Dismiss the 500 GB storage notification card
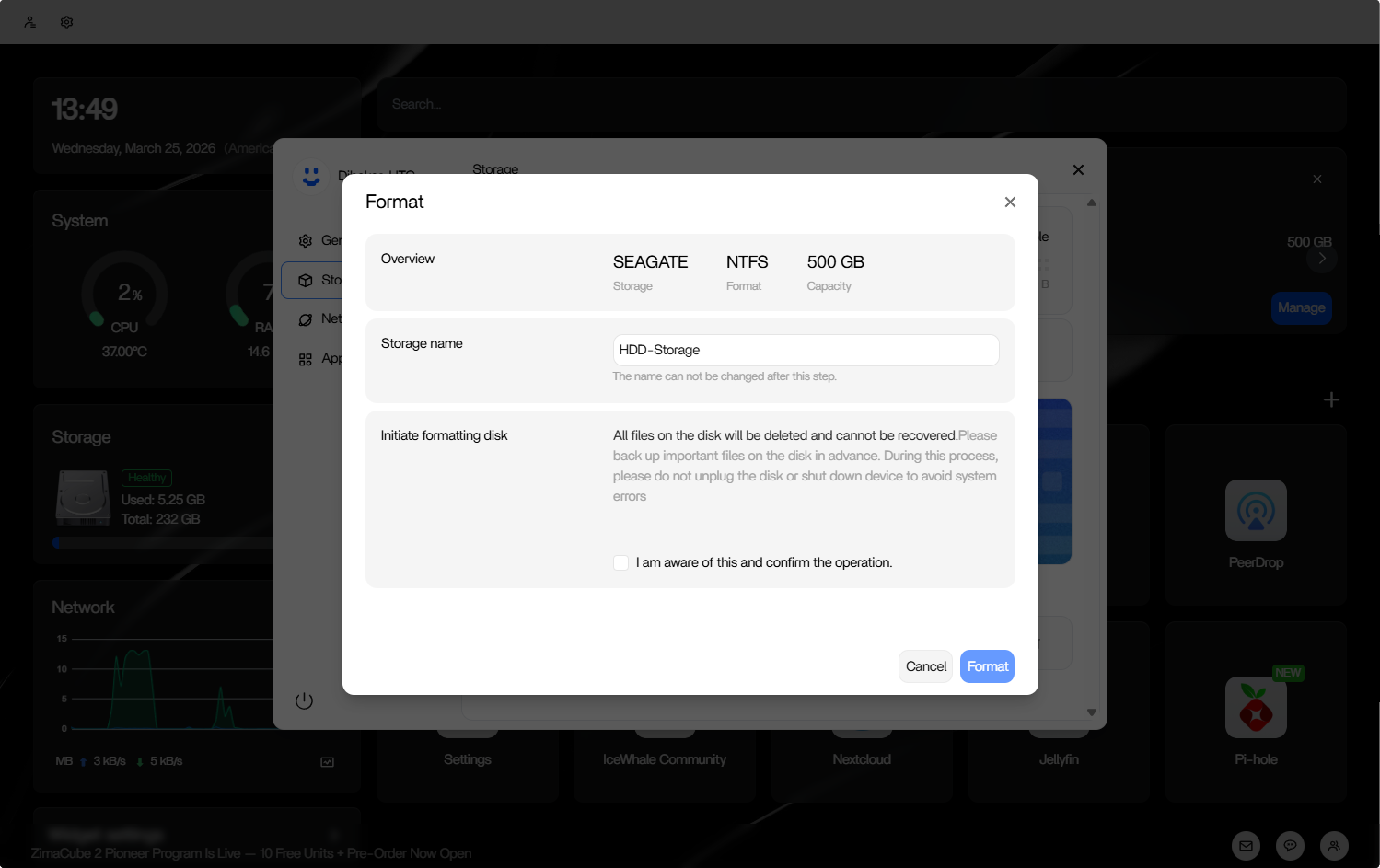 pos(1317,179)
